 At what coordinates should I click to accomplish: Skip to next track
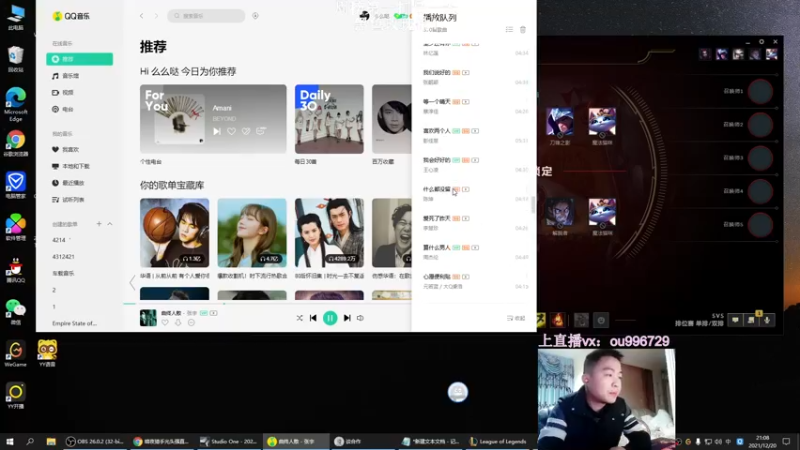coord(347,318)
